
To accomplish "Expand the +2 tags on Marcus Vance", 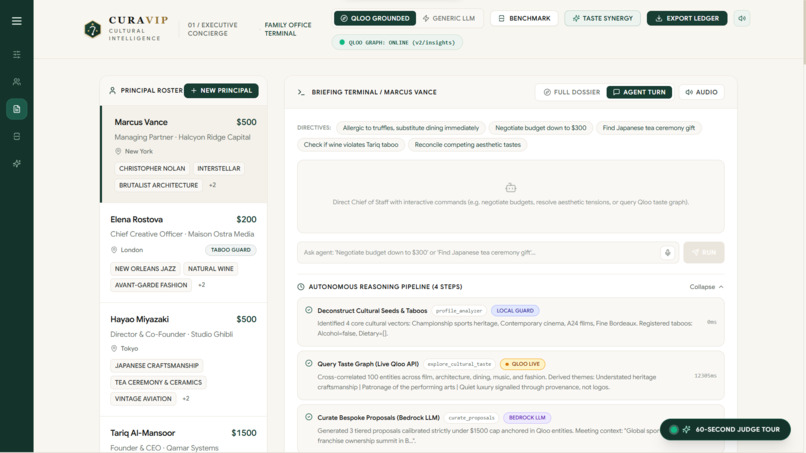I will (212, 185).
